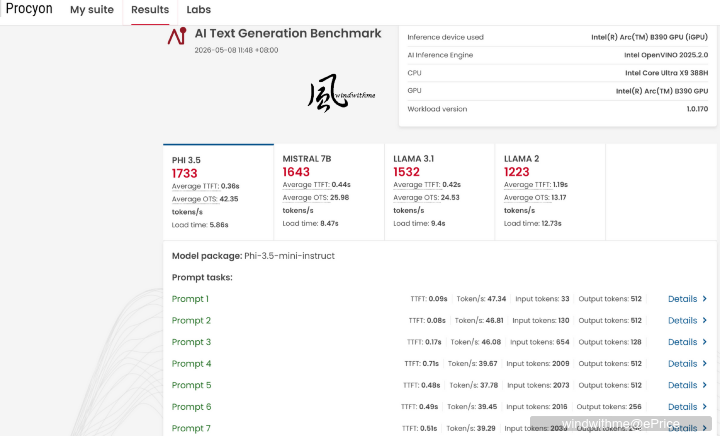The image size is (720, 436).
Task: Click the Inference device used label
Action: click(445, 37)
